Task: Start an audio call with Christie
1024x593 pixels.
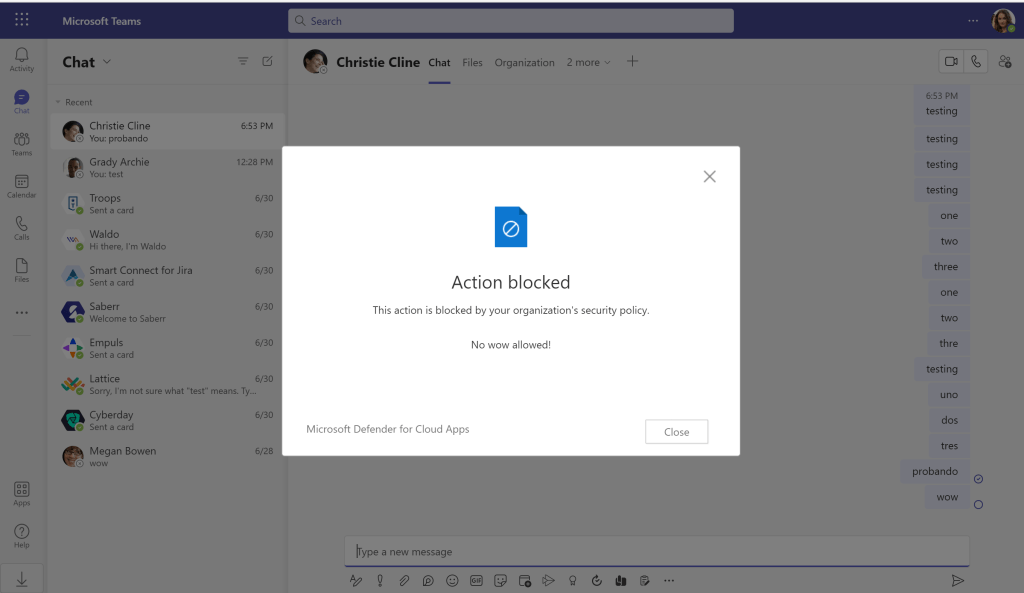Action: [x=975, y=62]
